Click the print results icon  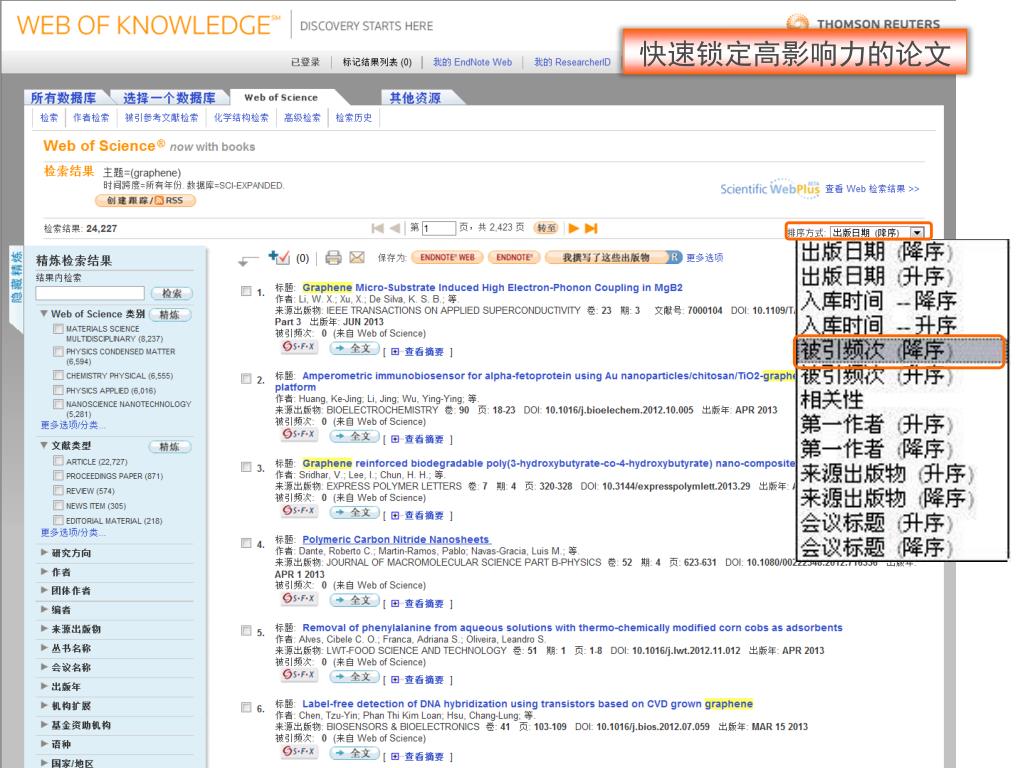333,257
